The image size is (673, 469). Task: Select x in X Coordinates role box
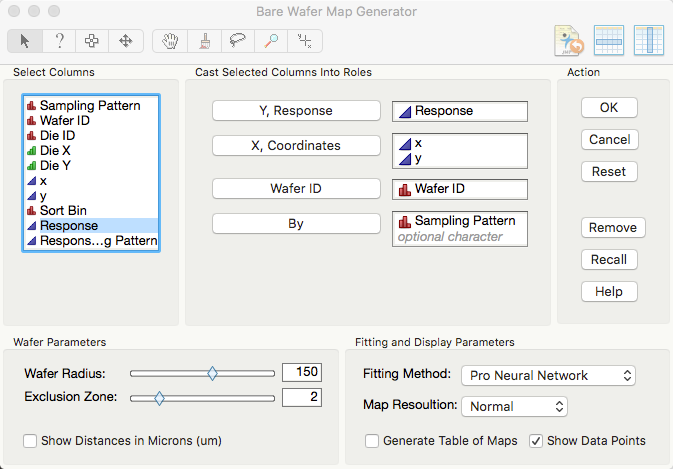pos(460,143)
